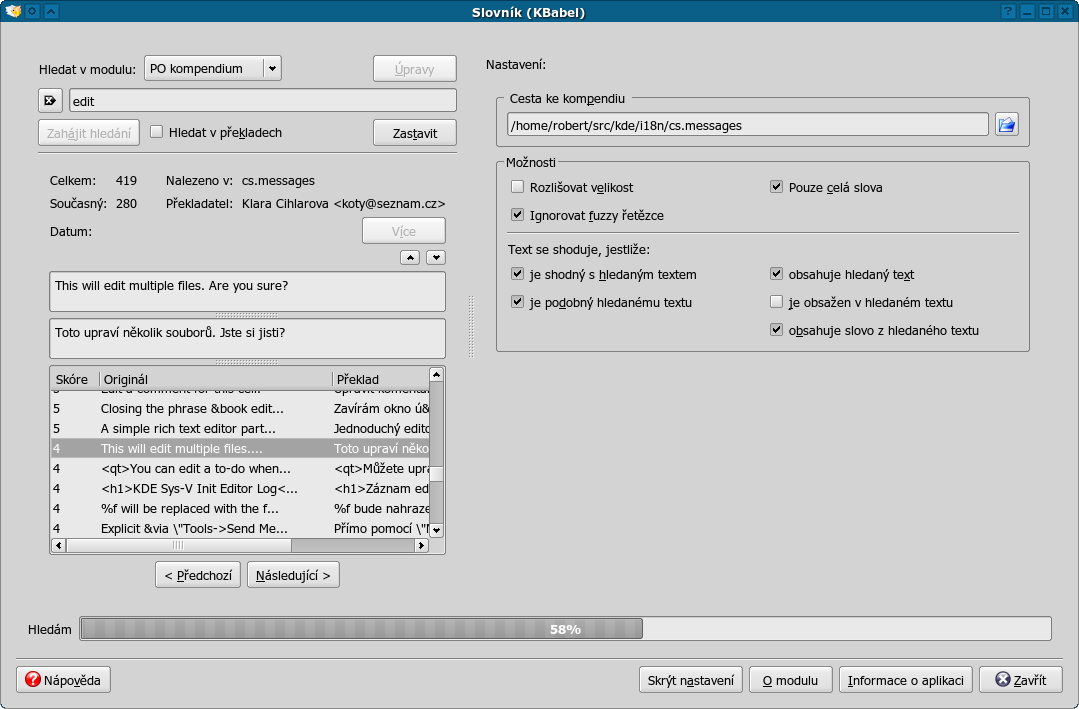Click the 'Následující >' button
Screen dimensions: 1079x709
(x=293, y=575)
